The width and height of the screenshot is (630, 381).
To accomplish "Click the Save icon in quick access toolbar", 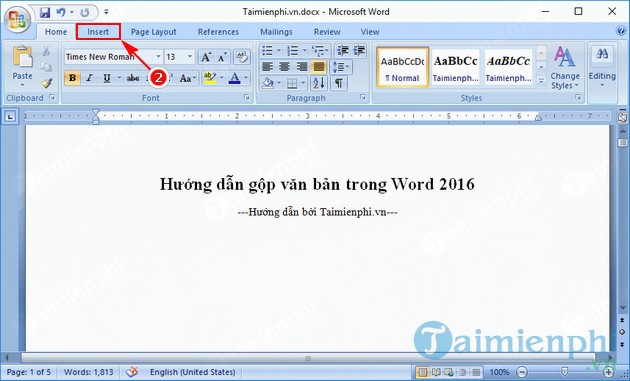I will [x=45, y=12].
